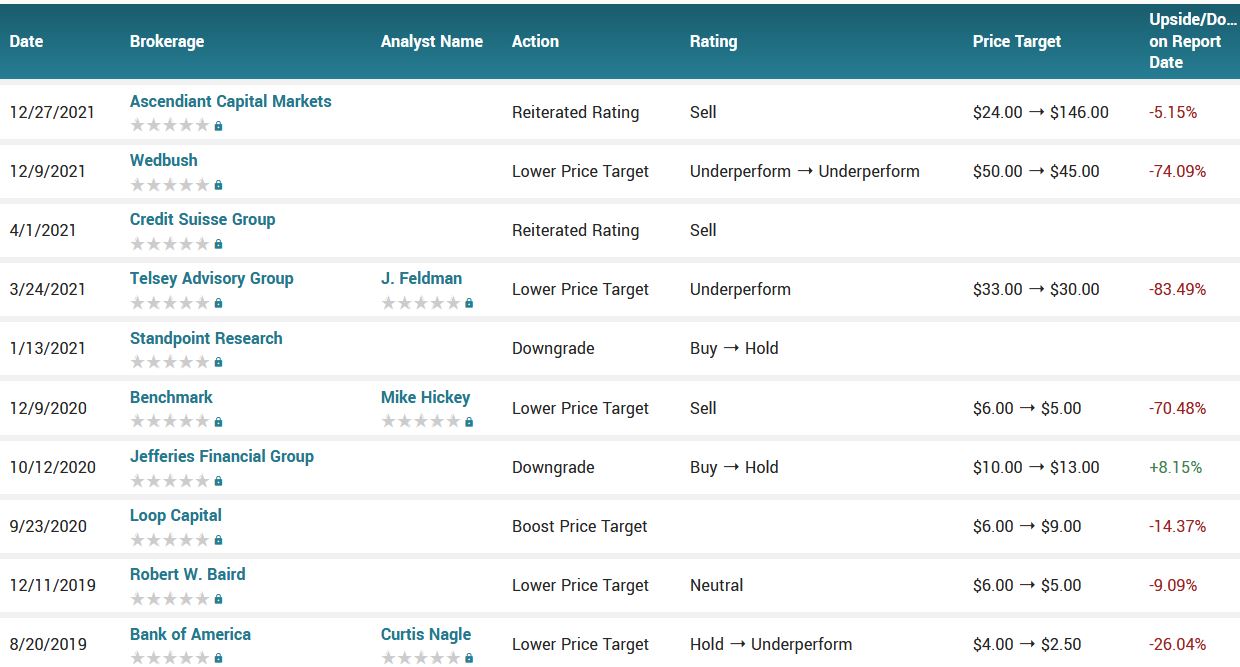This screenshot has width=1240, height=667.
Task: Select the price target $24.00 → $146.00
Action: (x=1041, y=112)
